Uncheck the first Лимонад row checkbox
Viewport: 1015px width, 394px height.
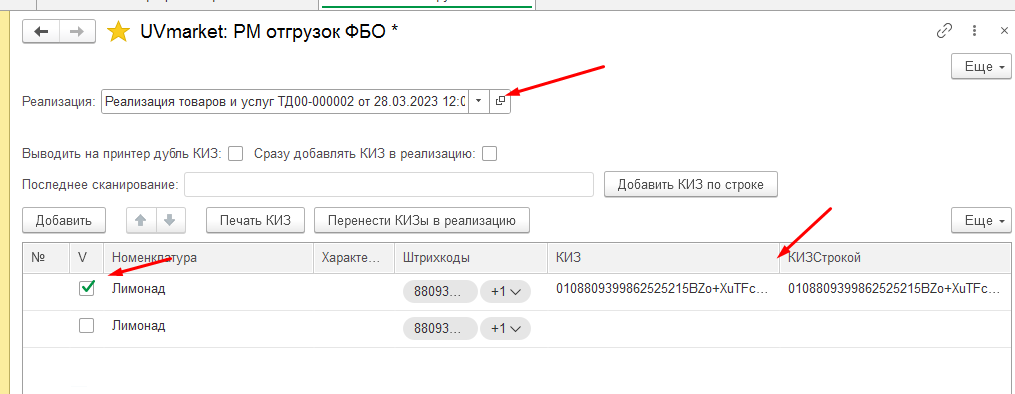point(87,289)
